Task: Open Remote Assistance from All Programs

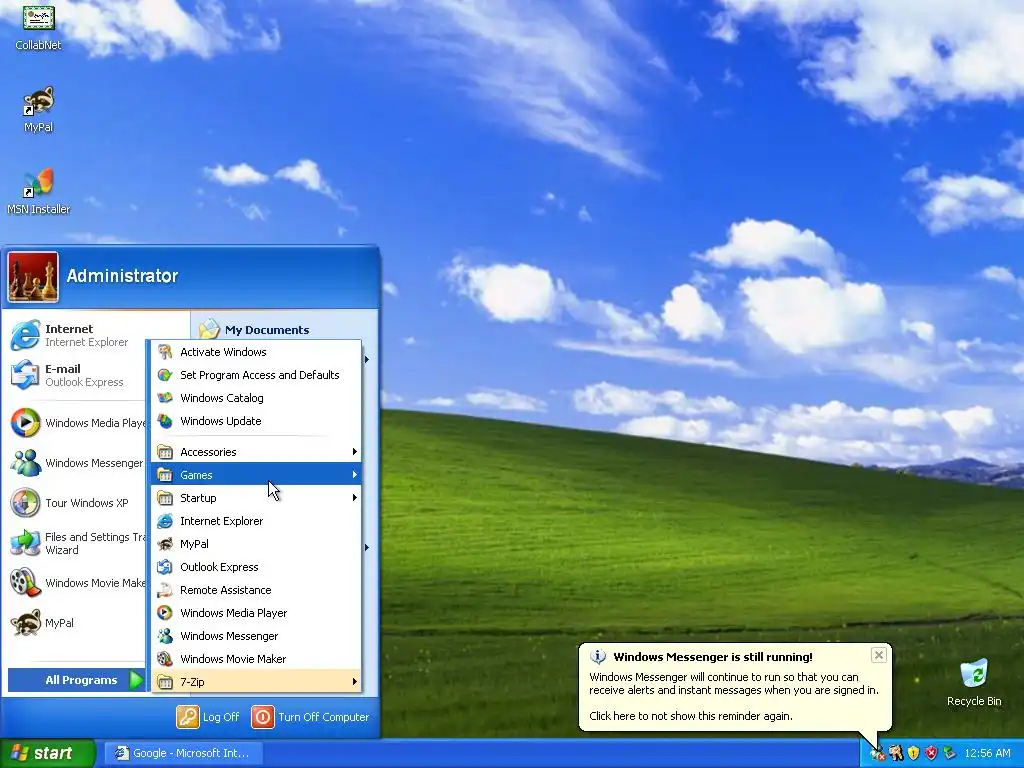Action: (x=256, y=590)
